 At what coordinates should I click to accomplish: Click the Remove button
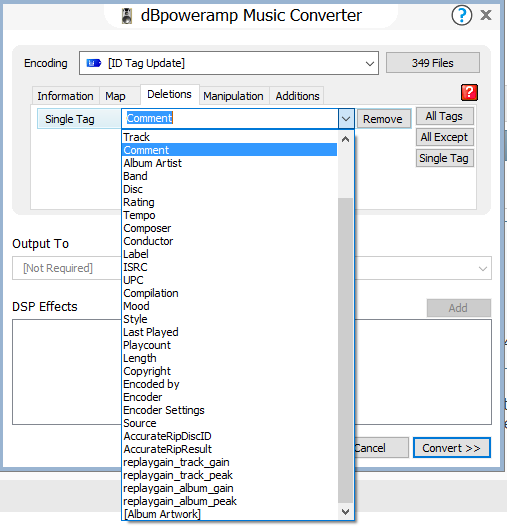383,119
